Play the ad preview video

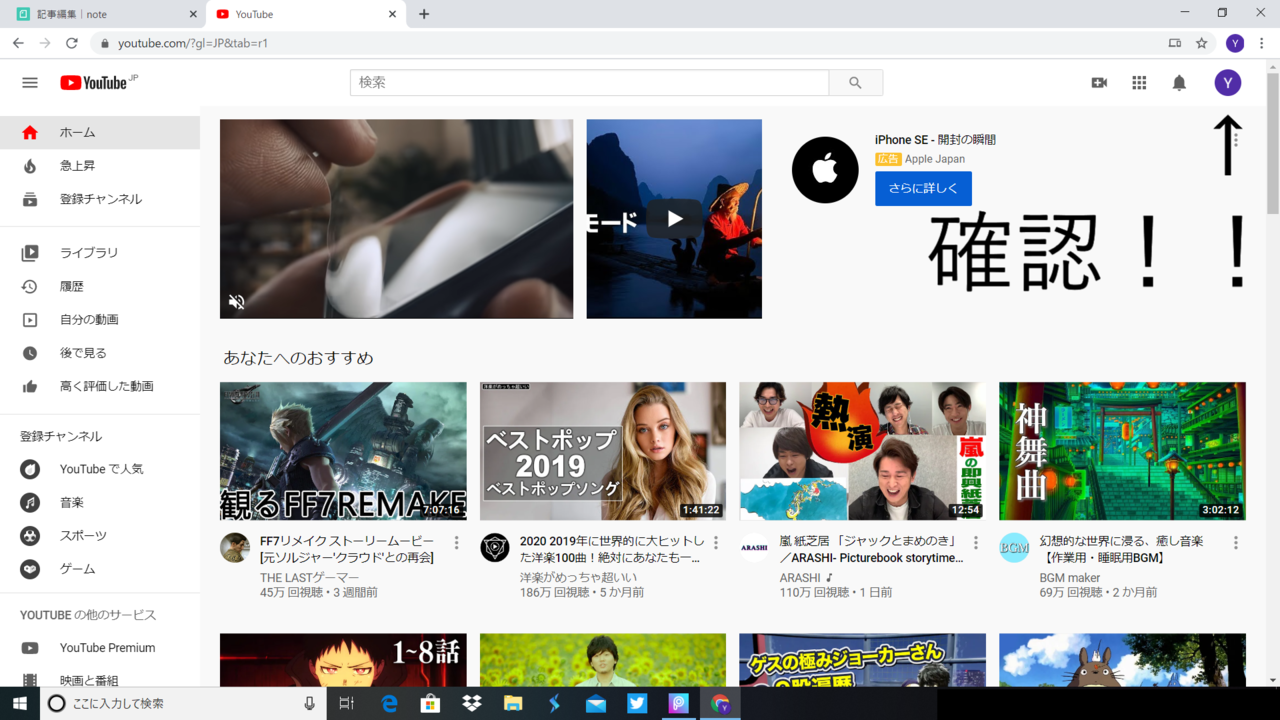[674, 219]
